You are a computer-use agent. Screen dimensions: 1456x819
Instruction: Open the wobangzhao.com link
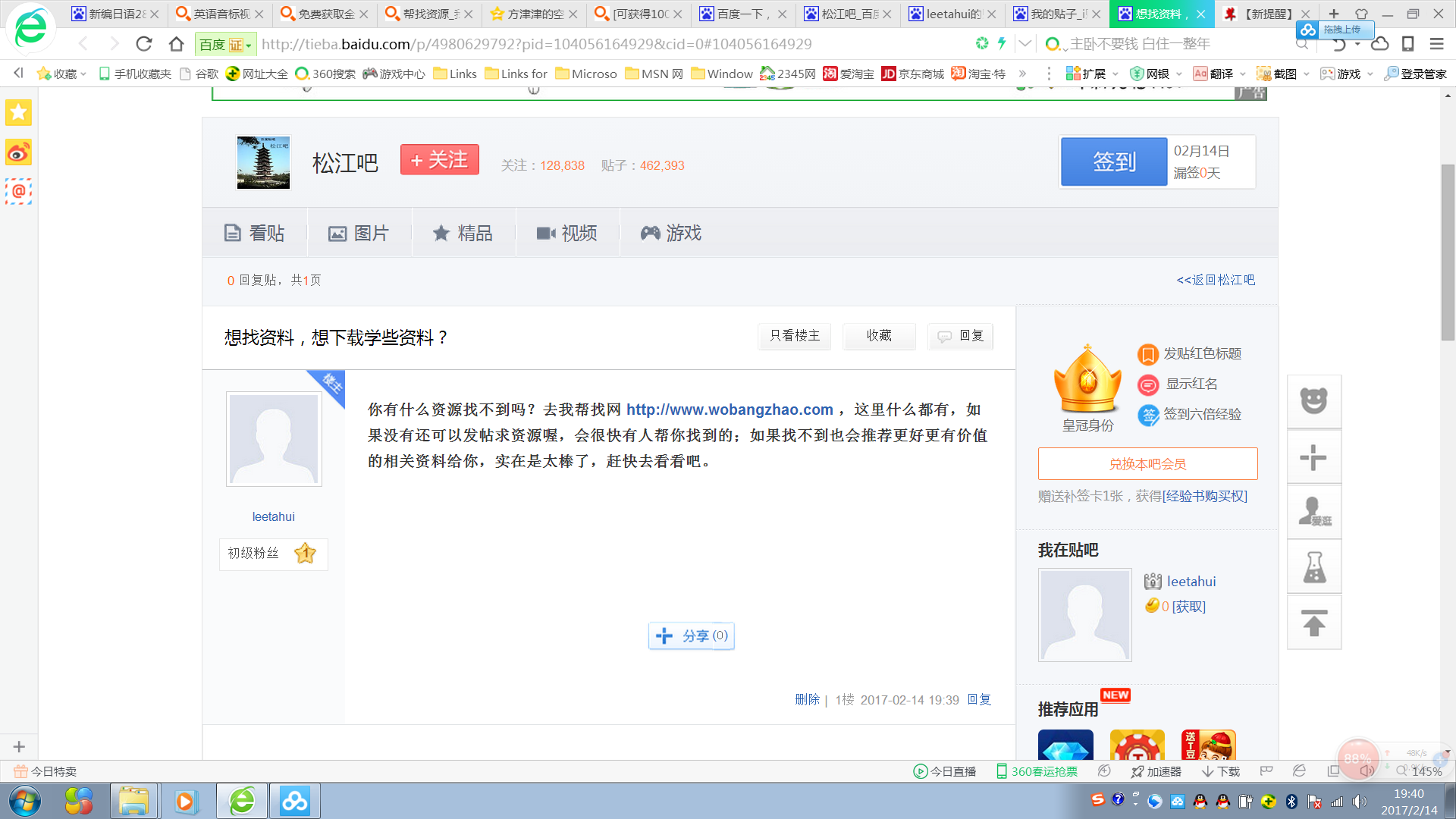[730, 409]
